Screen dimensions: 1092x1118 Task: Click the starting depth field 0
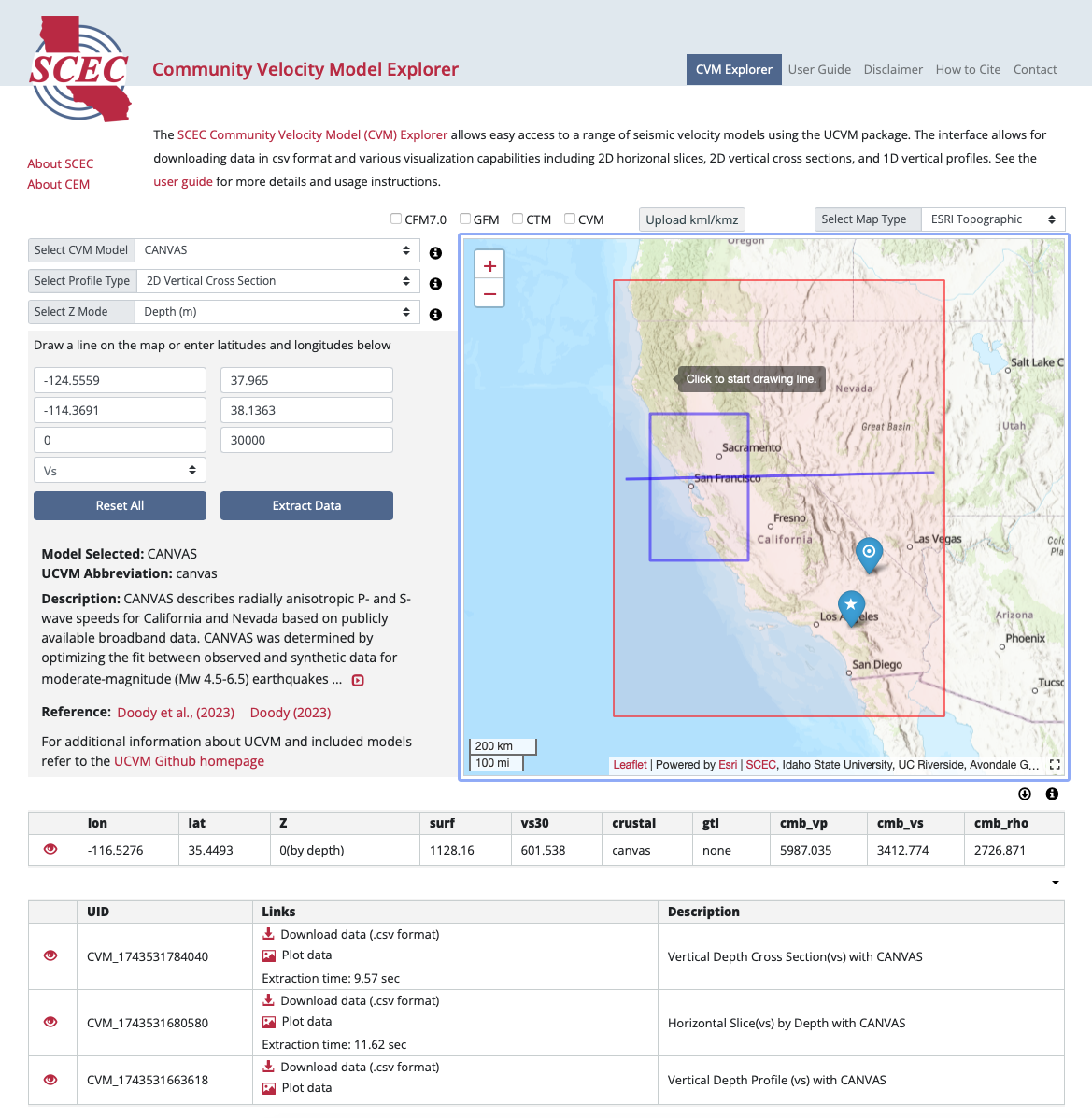click(120, 440)
